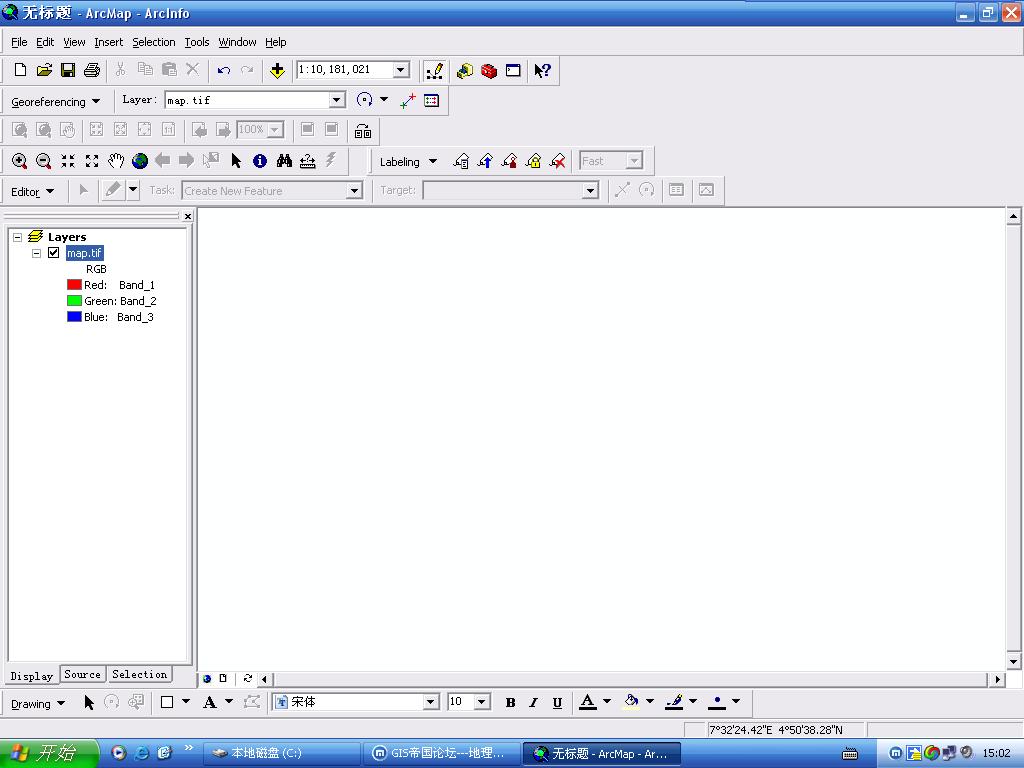Toggle the map.tif layer visibility
Image resolution: width=1024 pixels, height=768 pixels.
(54, 253)
